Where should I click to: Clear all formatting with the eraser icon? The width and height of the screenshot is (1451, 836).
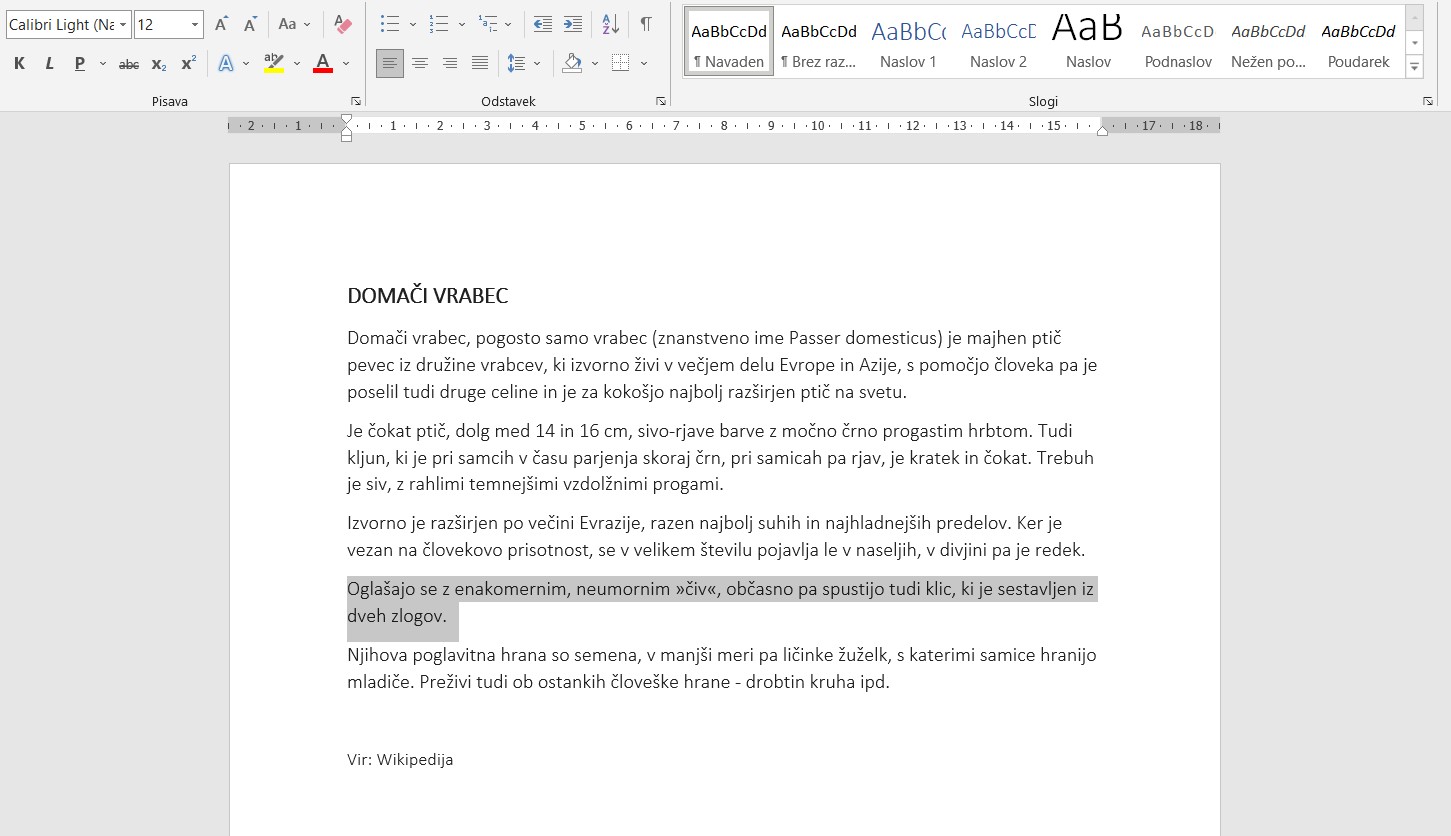343,24
